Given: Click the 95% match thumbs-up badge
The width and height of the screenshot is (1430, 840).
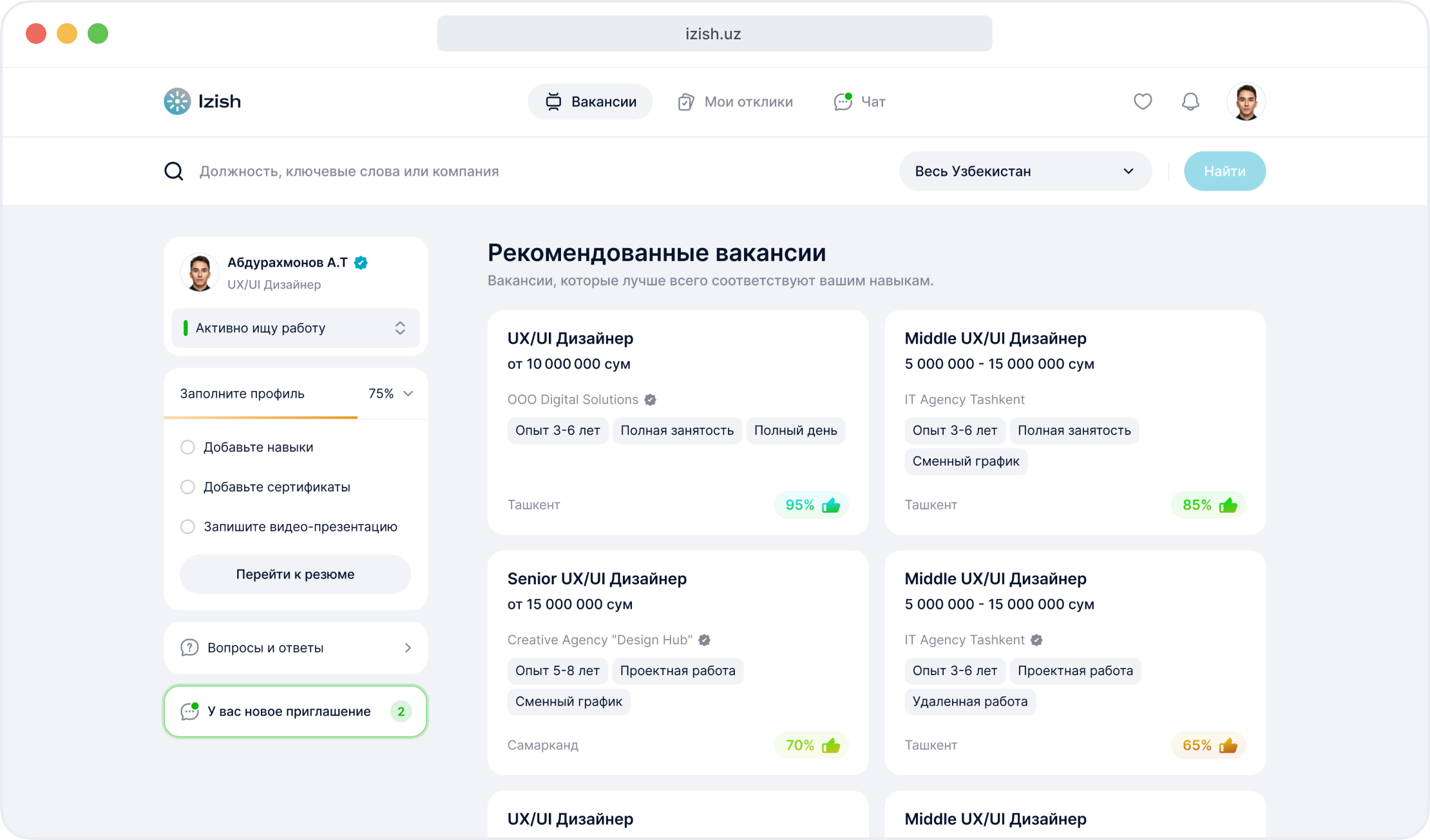Looking at the screenshot, I should 812,505.
